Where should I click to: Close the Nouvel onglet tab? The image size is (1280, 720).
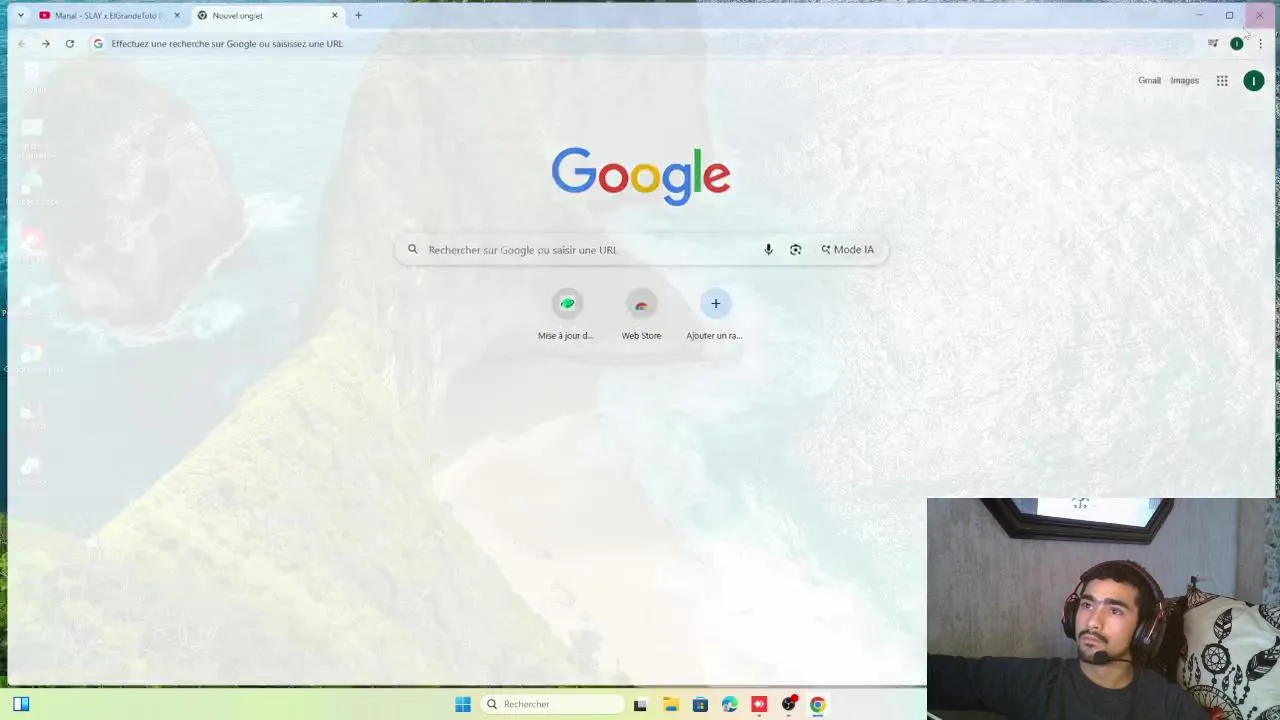click(x=335, y=15)
